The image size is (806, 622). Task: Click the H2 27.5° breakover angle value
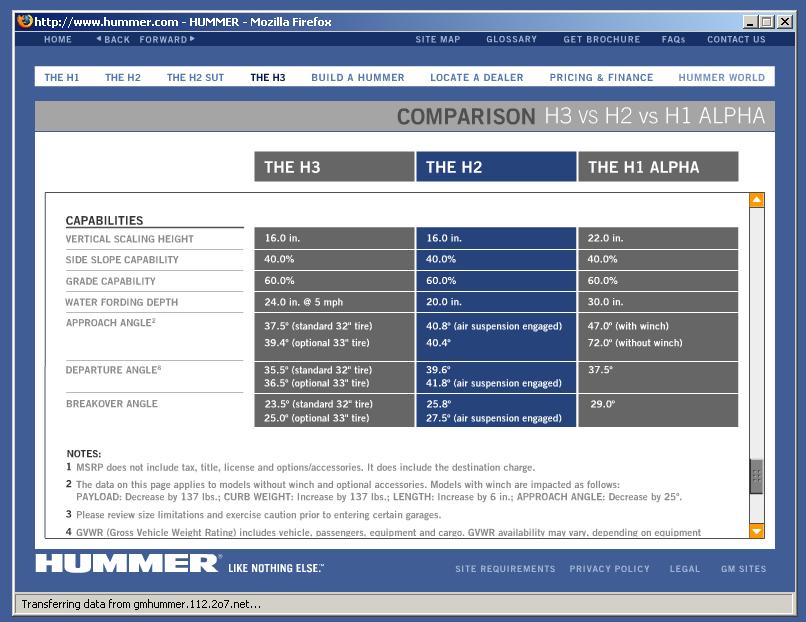point(493,418)
